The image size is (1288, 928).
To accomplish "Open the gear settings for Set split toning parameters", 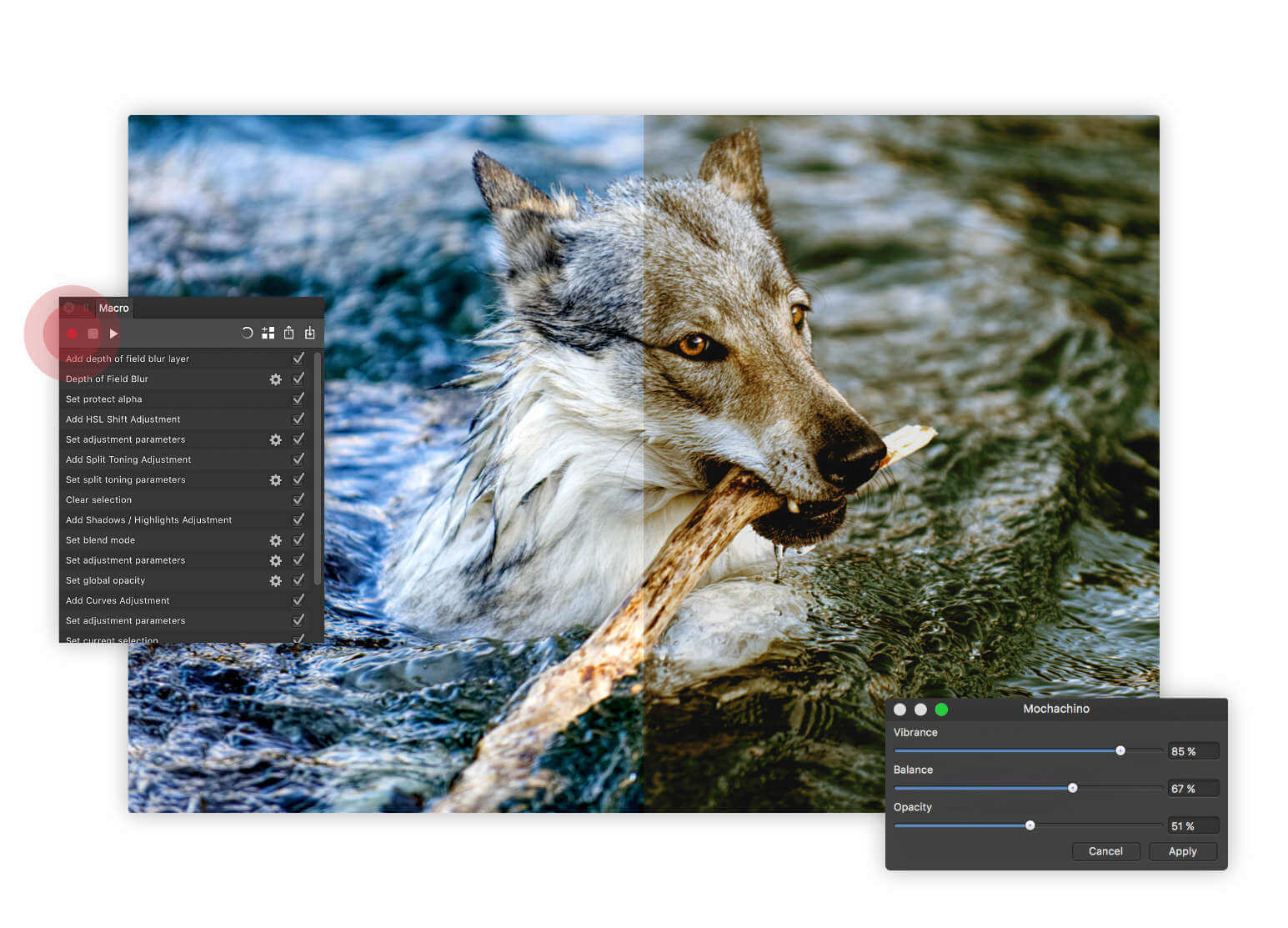I will (276, 480).
